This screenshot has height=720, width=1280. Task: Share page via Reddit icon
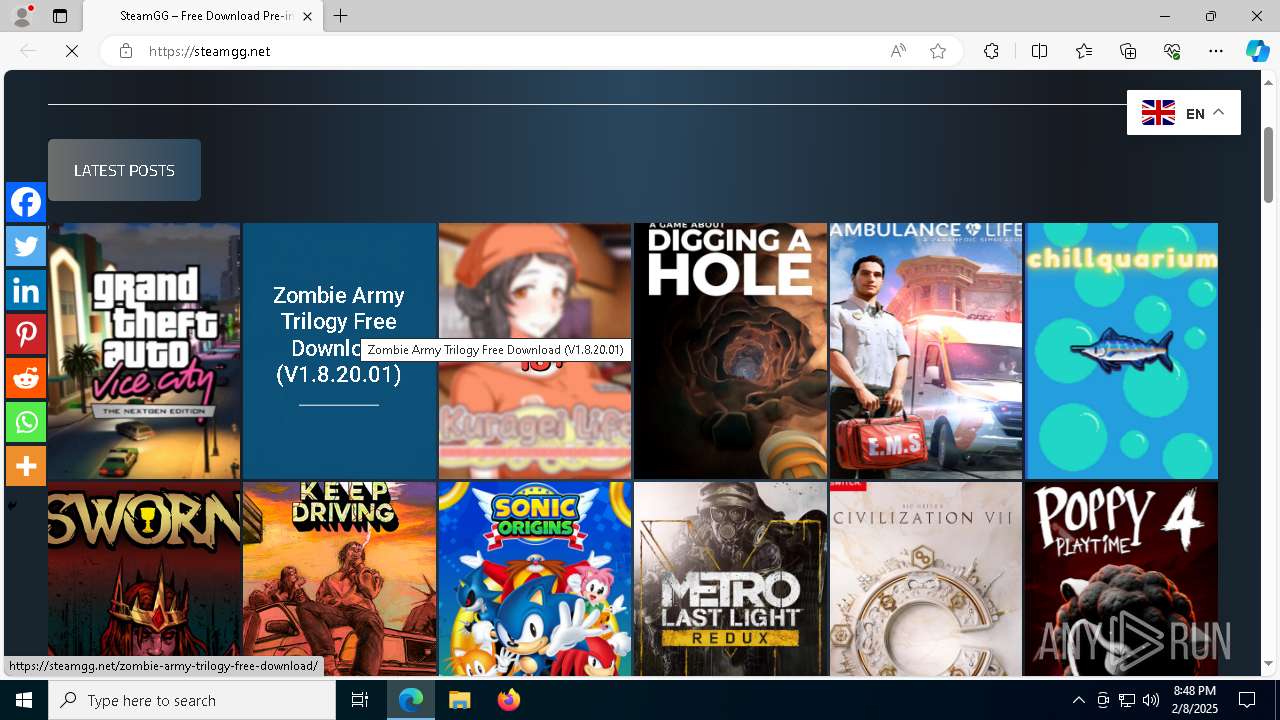tap(26, 378)
